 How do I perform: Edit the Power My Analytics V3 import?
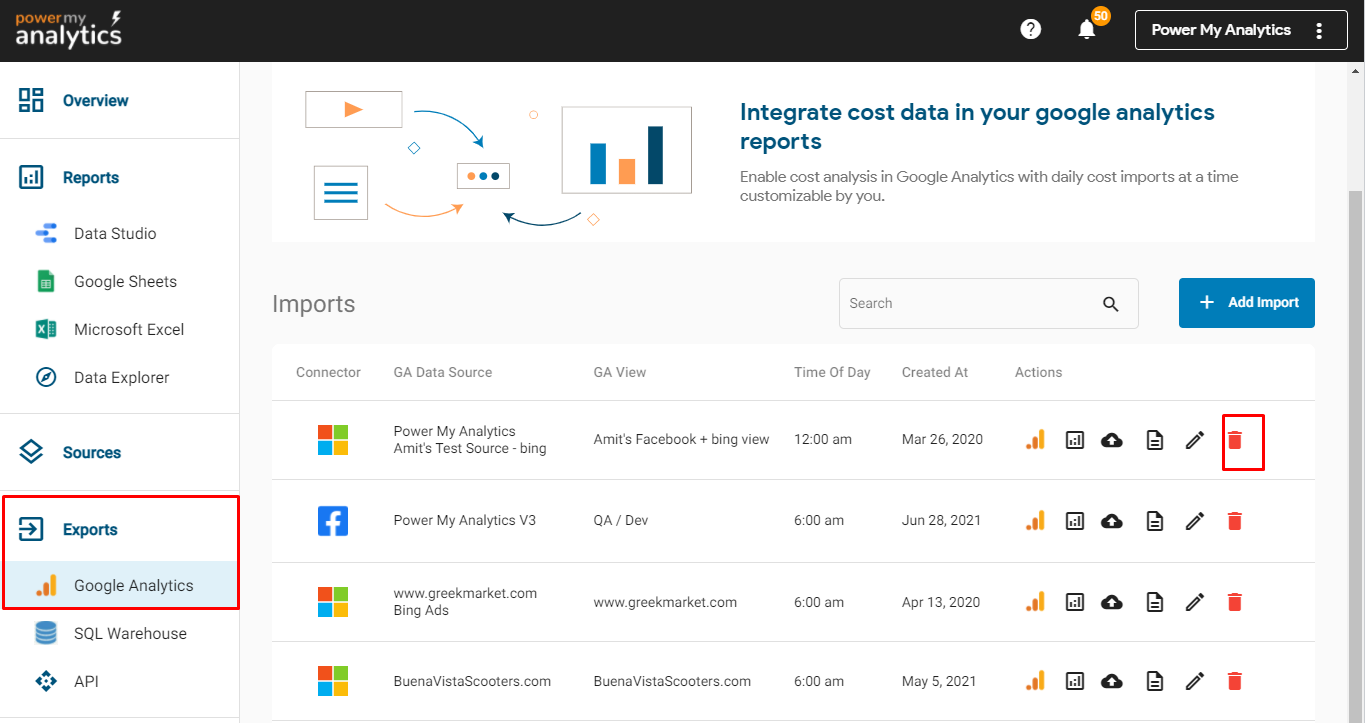1194,521
